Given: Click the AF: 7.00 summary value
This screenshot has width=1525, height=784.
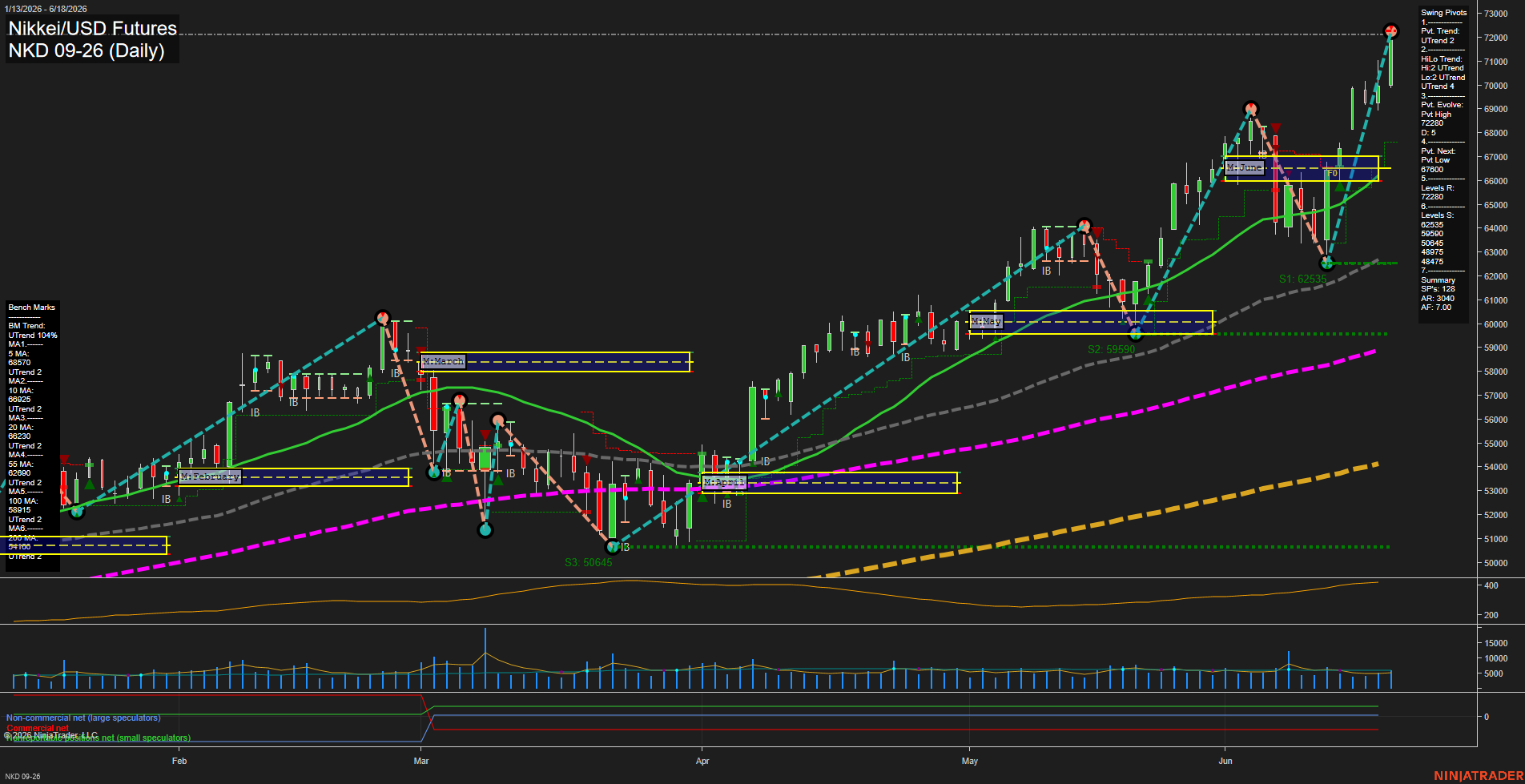Looking at the screenshot, I should point(1436,308).
